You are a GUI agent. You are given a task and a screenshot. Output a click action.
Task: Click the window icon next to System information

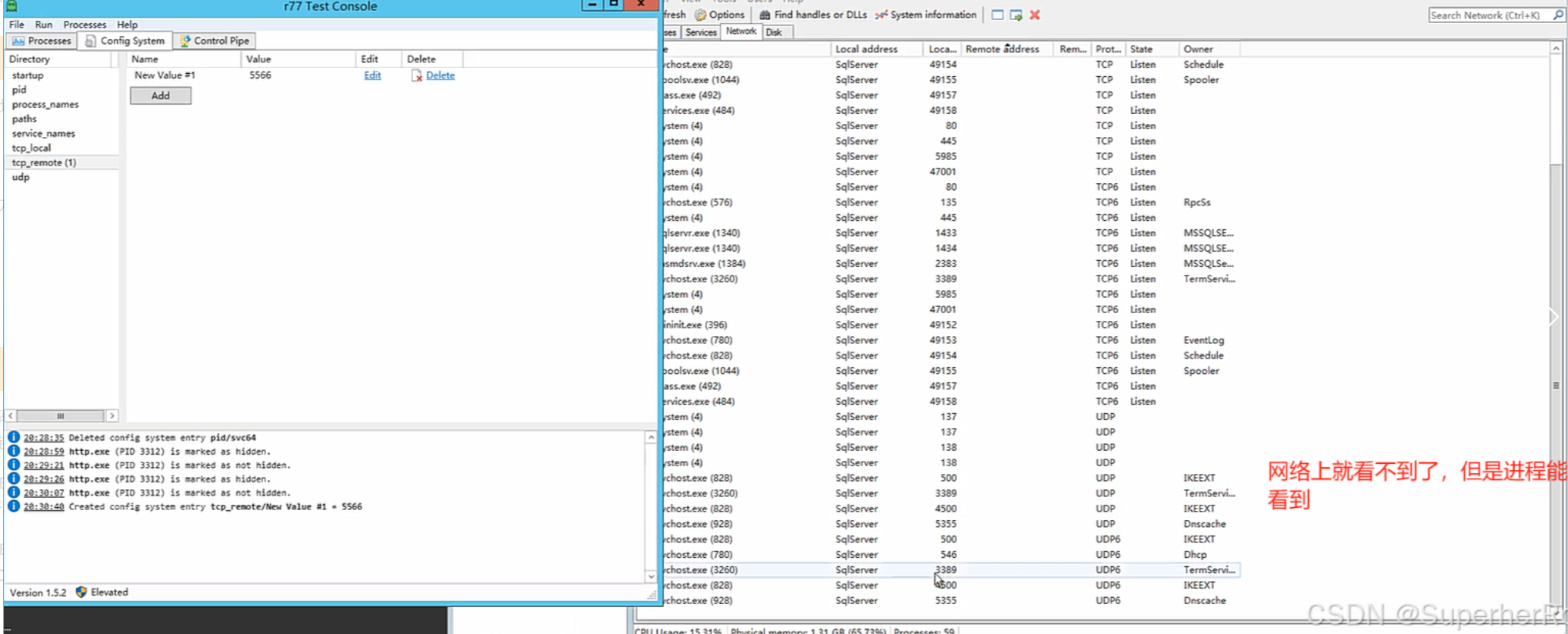point(997,15)
